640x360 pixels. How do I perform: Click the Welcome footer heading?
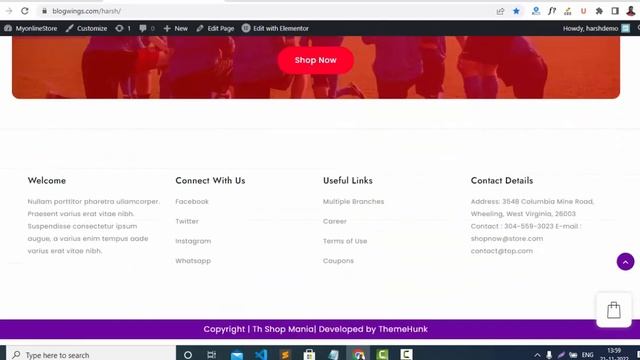point(47,180)
